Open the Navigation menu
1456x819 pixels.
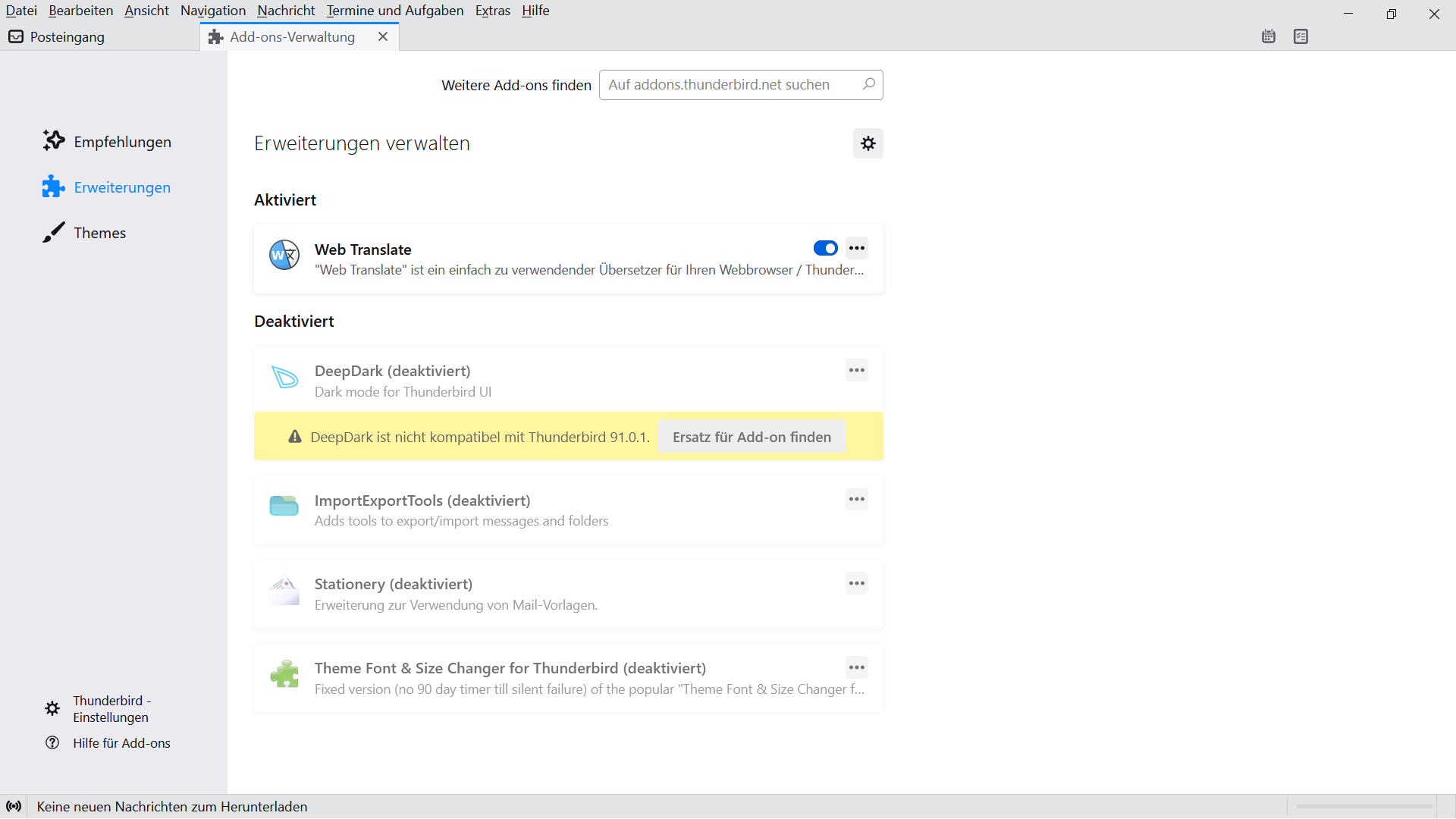pyautogui.click(x=213, y=11)
